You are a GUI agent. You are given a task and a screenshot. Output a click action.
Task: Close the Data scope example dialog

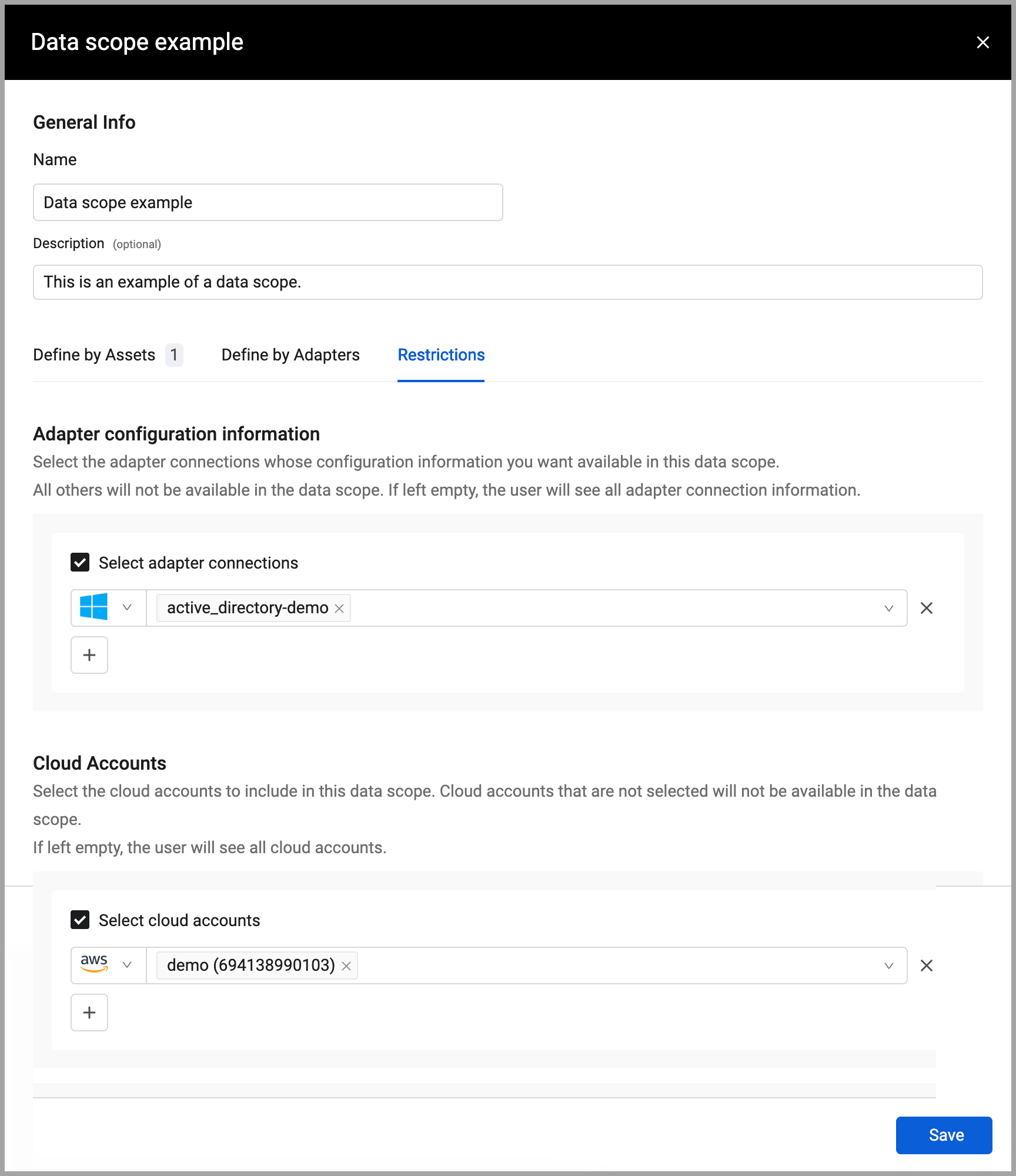984,42
